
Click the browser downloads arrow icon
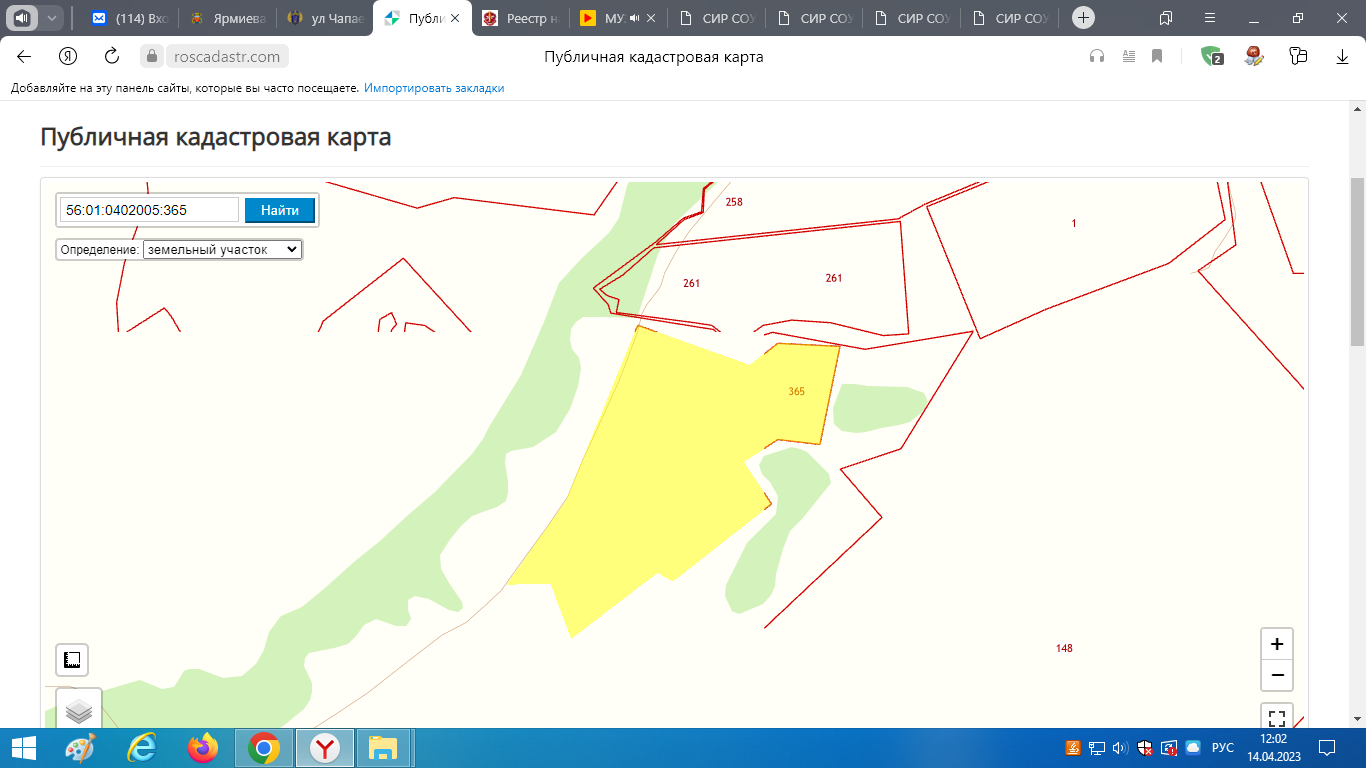pyautogui.click(x=1342, y=57)
